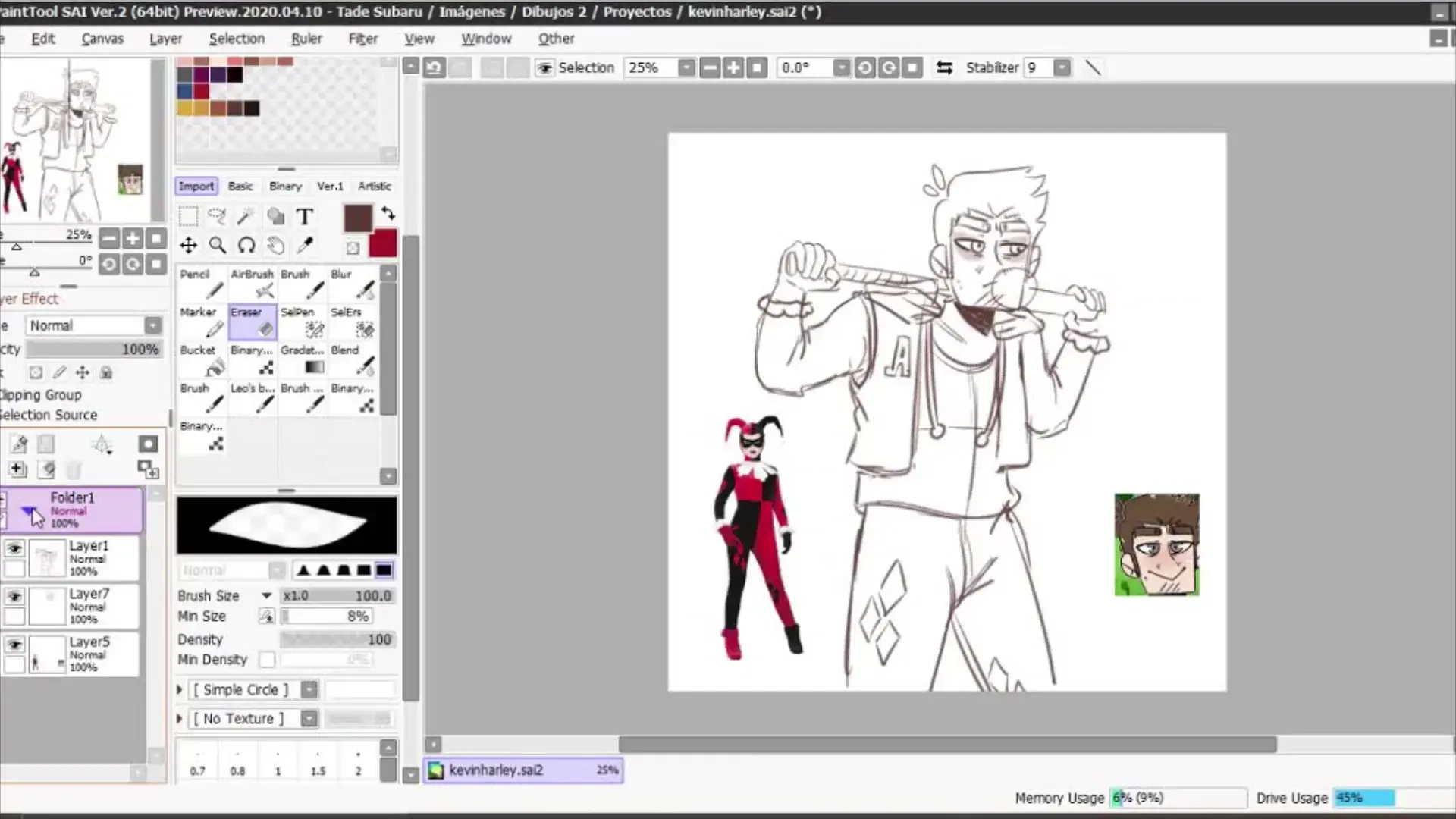1456x819 pixels.
Task: Open the Filter menu
Action: (x=362, y=39)
